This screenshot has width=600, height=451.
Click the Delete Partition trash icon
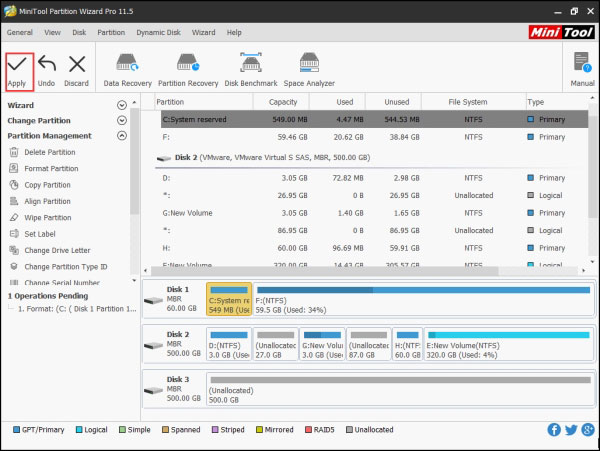coord(14,152)
